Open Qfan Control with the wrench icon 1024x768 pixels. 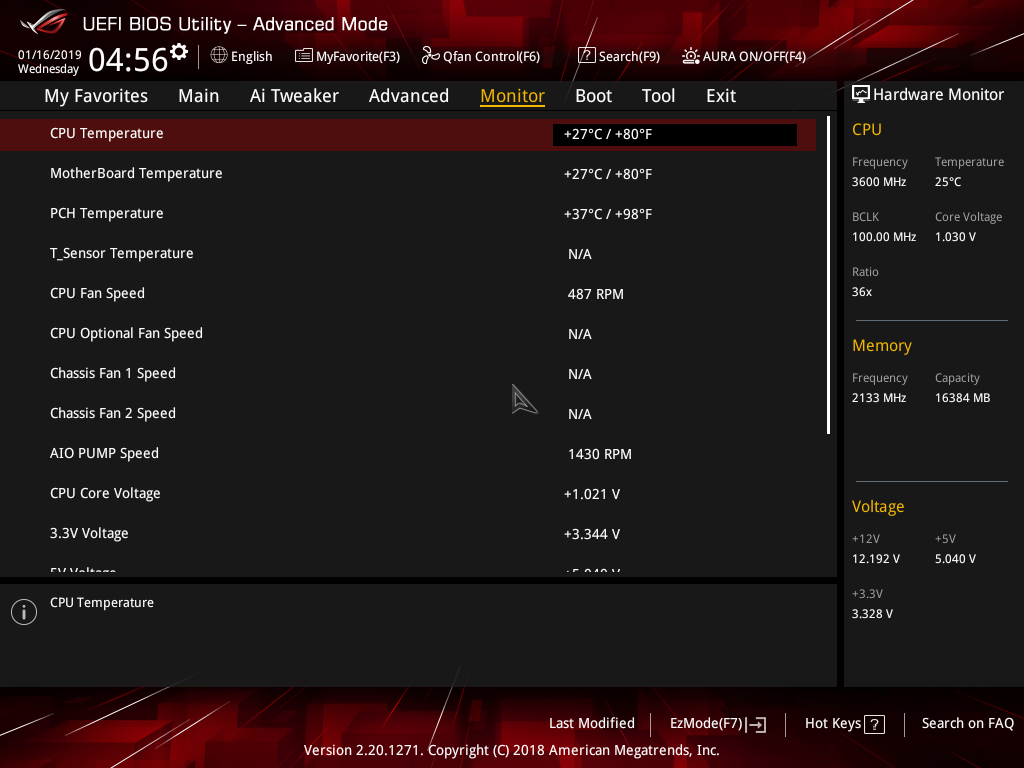428,56
